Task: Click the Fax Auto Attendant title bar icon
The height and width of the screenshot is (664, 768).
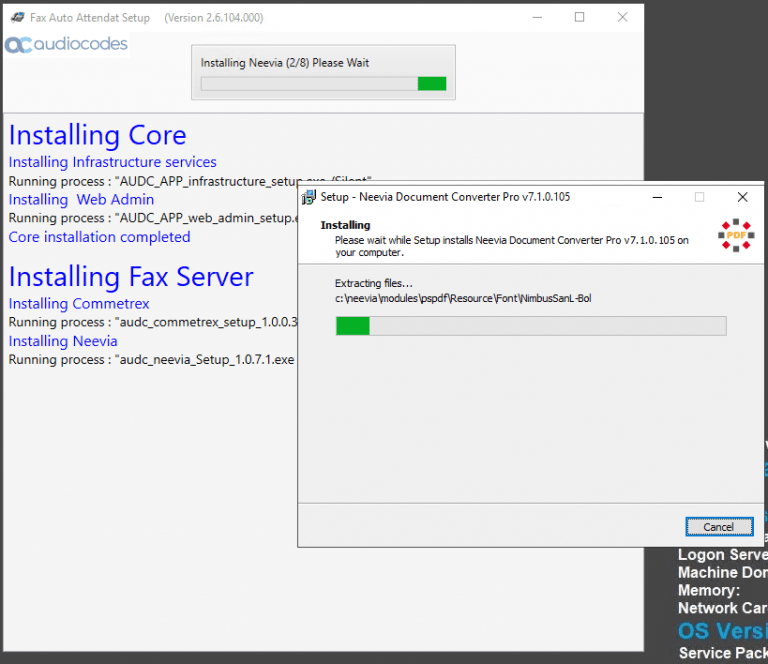Action: pos(17,17)
